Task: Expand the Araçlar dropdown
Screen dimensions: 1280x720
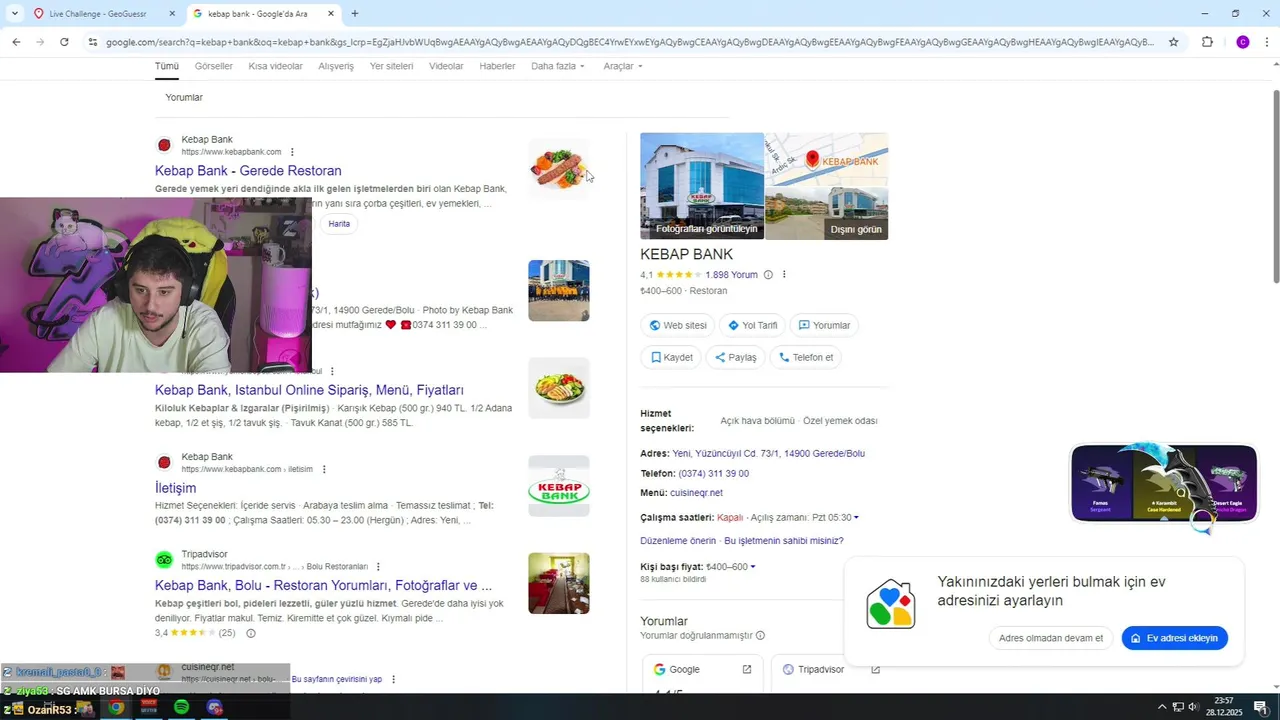Action: 623,66
